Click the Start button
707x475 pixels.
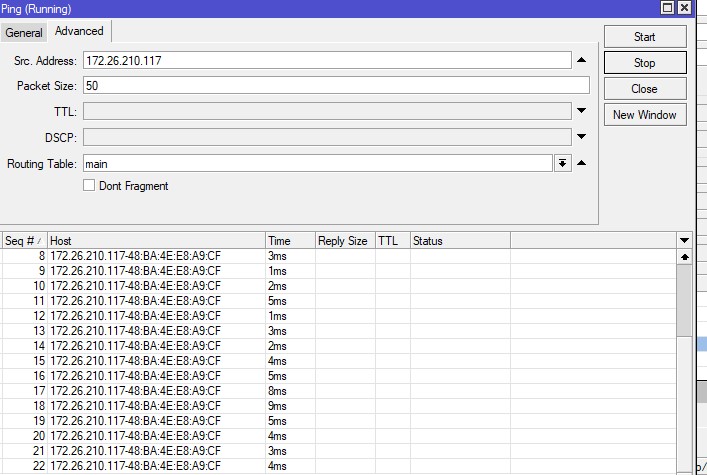point(645,37)
